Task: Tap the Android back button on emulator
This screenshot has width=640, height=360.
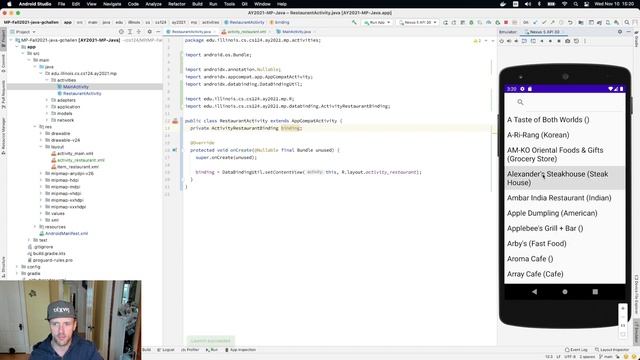Action: [535, 292]
